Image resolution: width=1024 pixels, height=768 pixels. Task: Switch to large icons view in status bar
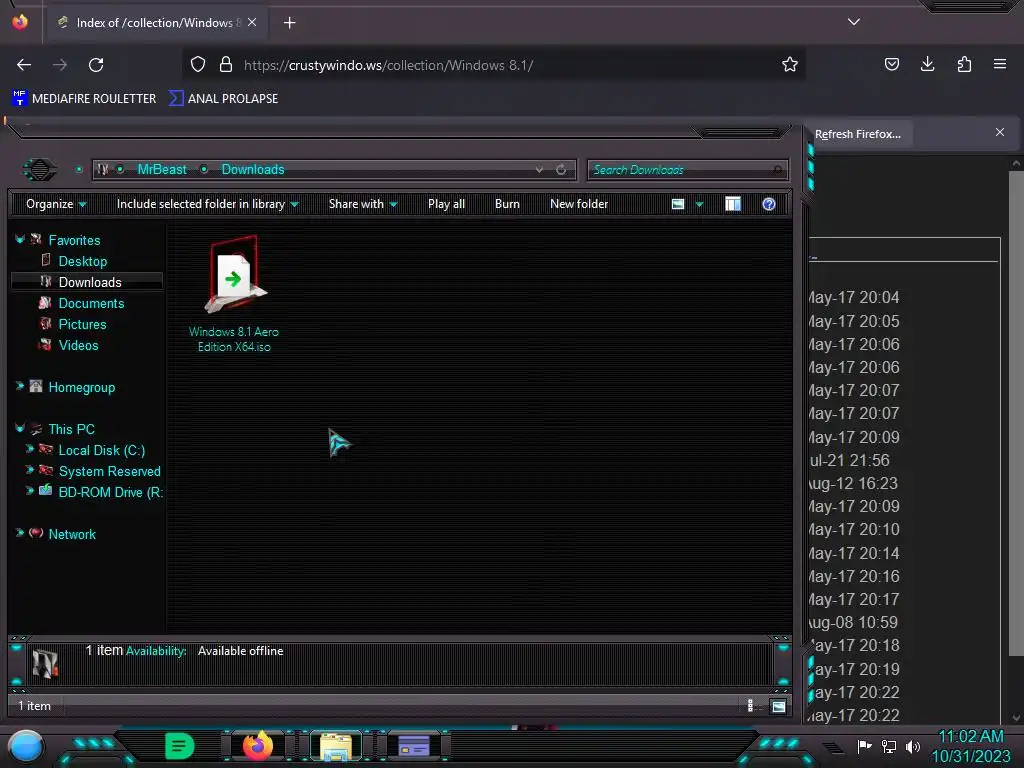click(778, 706)
